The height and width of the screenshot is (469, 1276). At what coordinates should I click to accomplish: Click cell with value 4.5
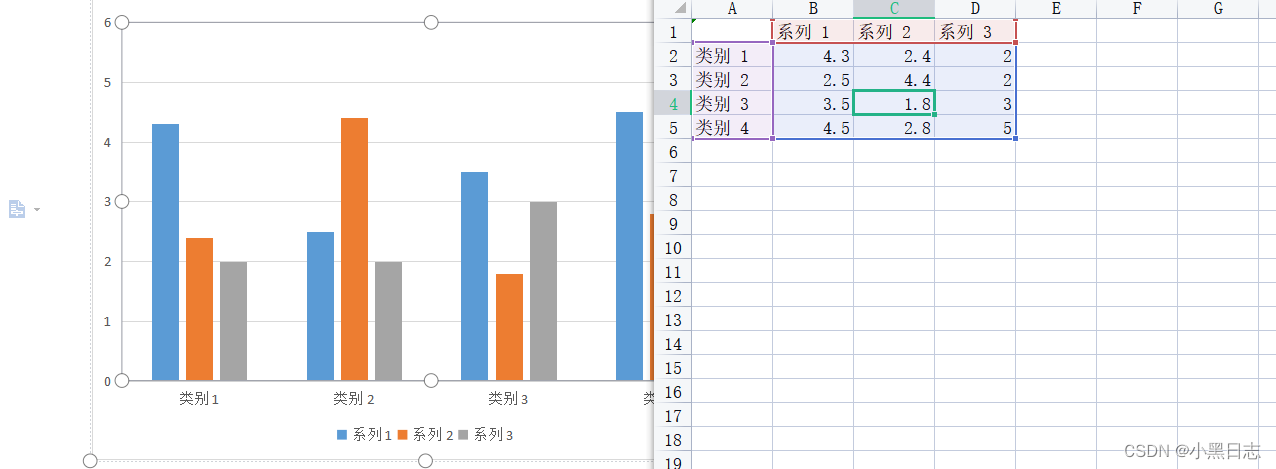click(813, 127)
